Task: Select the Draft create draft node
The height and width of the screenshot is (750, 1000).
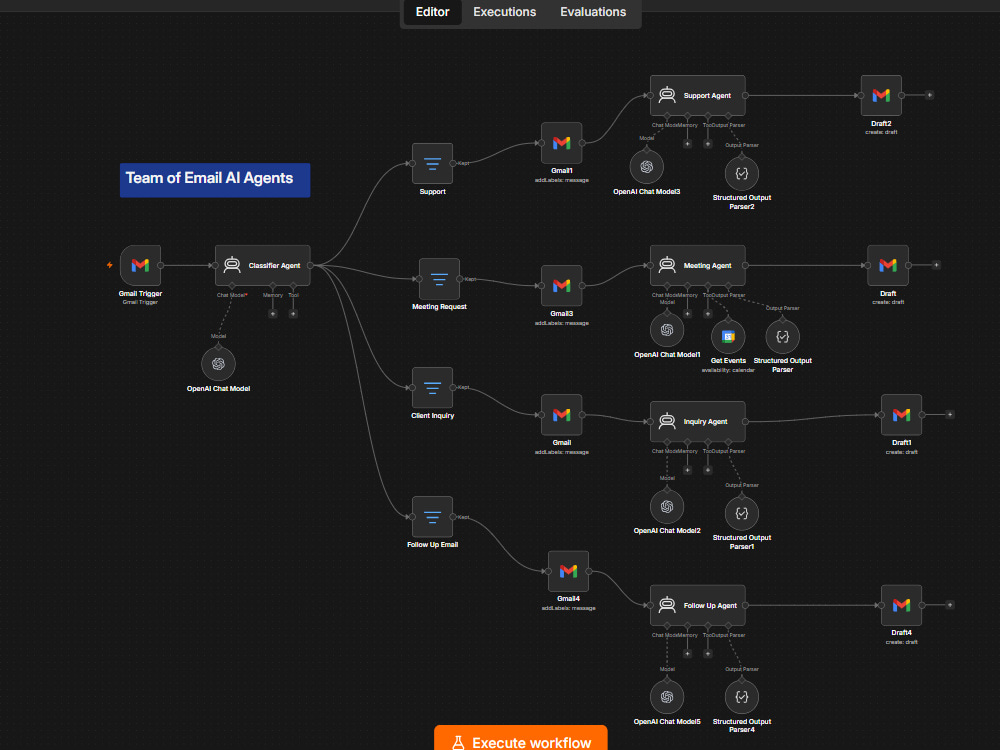Action: point(888,265)
